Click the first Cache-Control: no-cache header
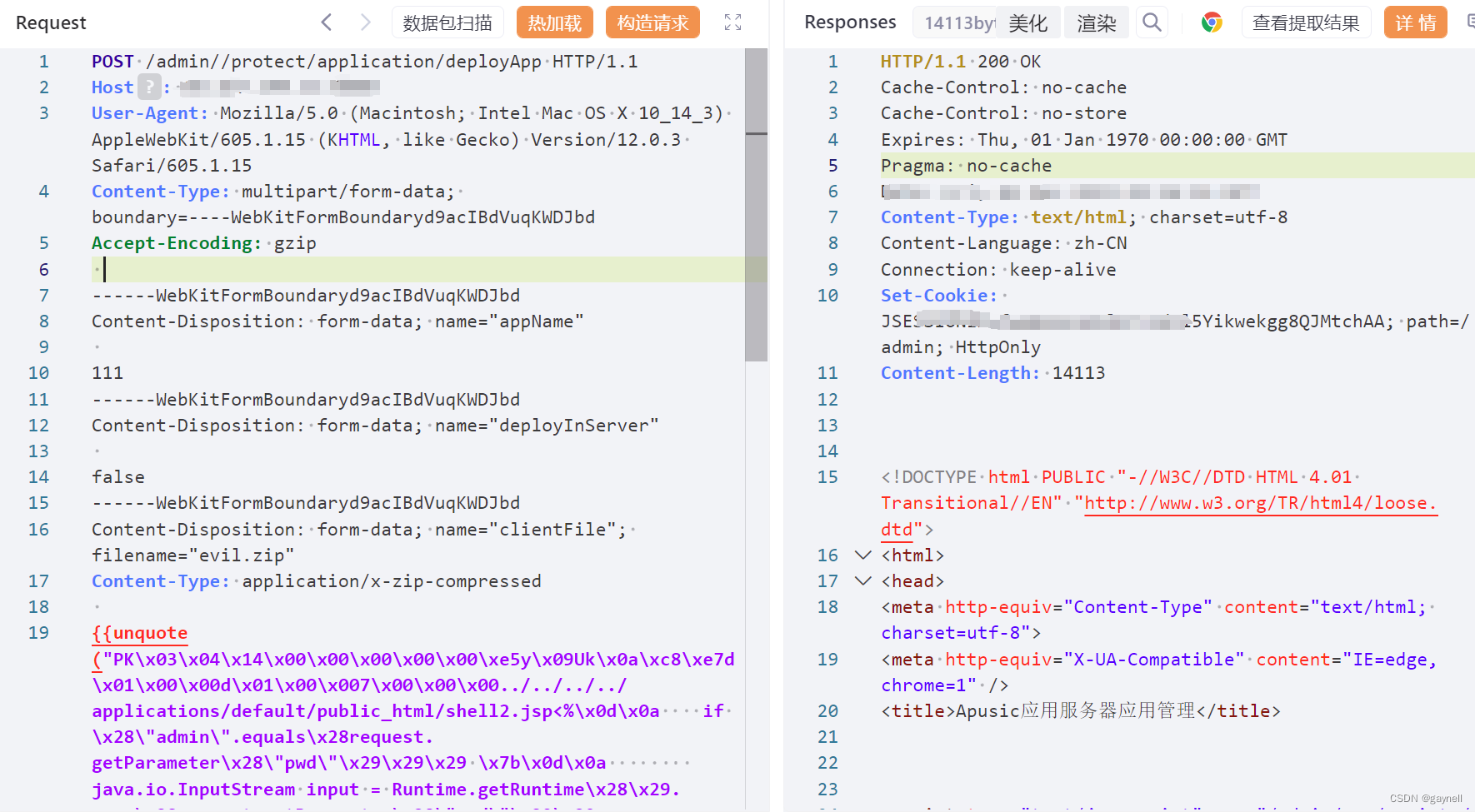The height and width of the screenshot is (812, 1475). pos(1003,87)
